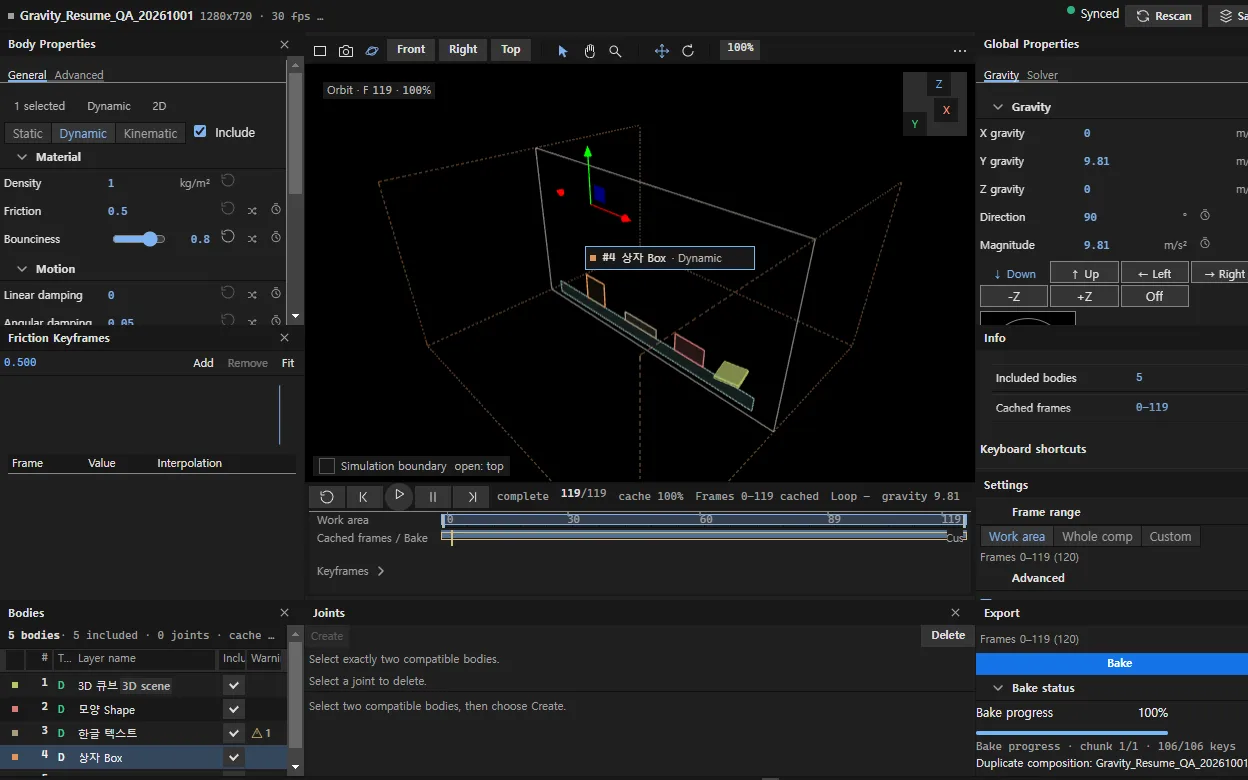Collapse the Bake status section

pos(998,688)
